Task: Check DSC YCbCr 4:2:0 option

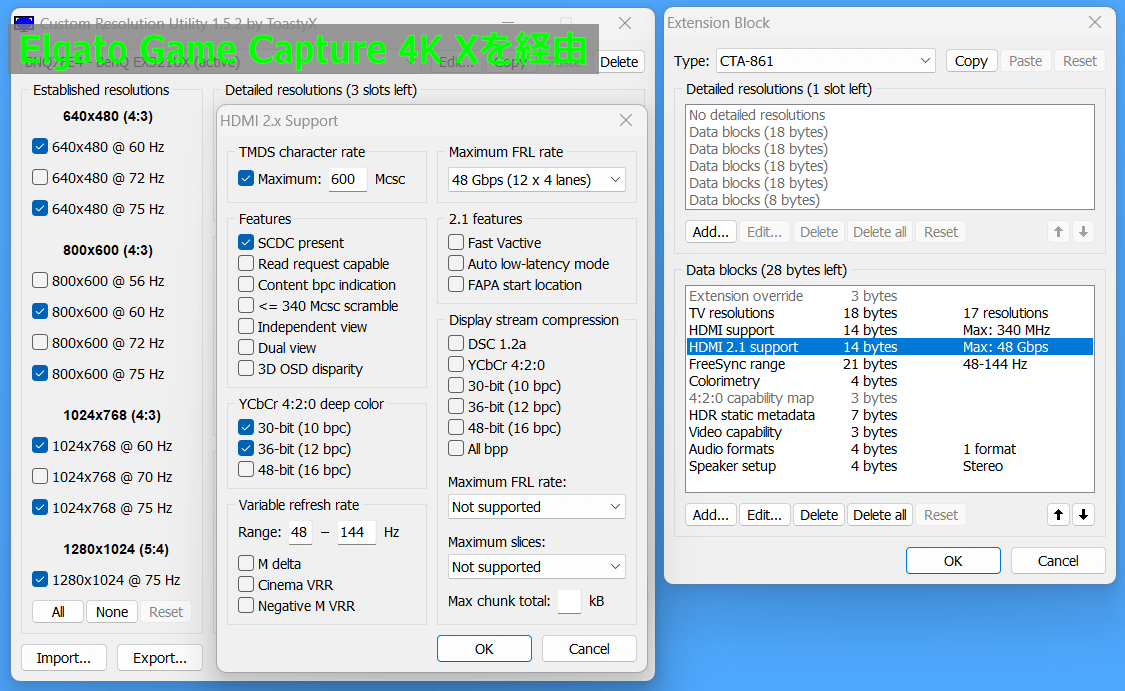Action: [456, 365]
